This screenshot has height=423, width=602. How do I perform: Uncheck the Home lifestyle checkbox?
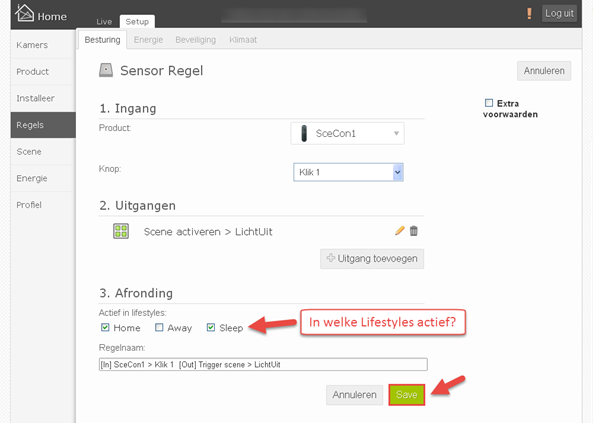pos(105,327)
